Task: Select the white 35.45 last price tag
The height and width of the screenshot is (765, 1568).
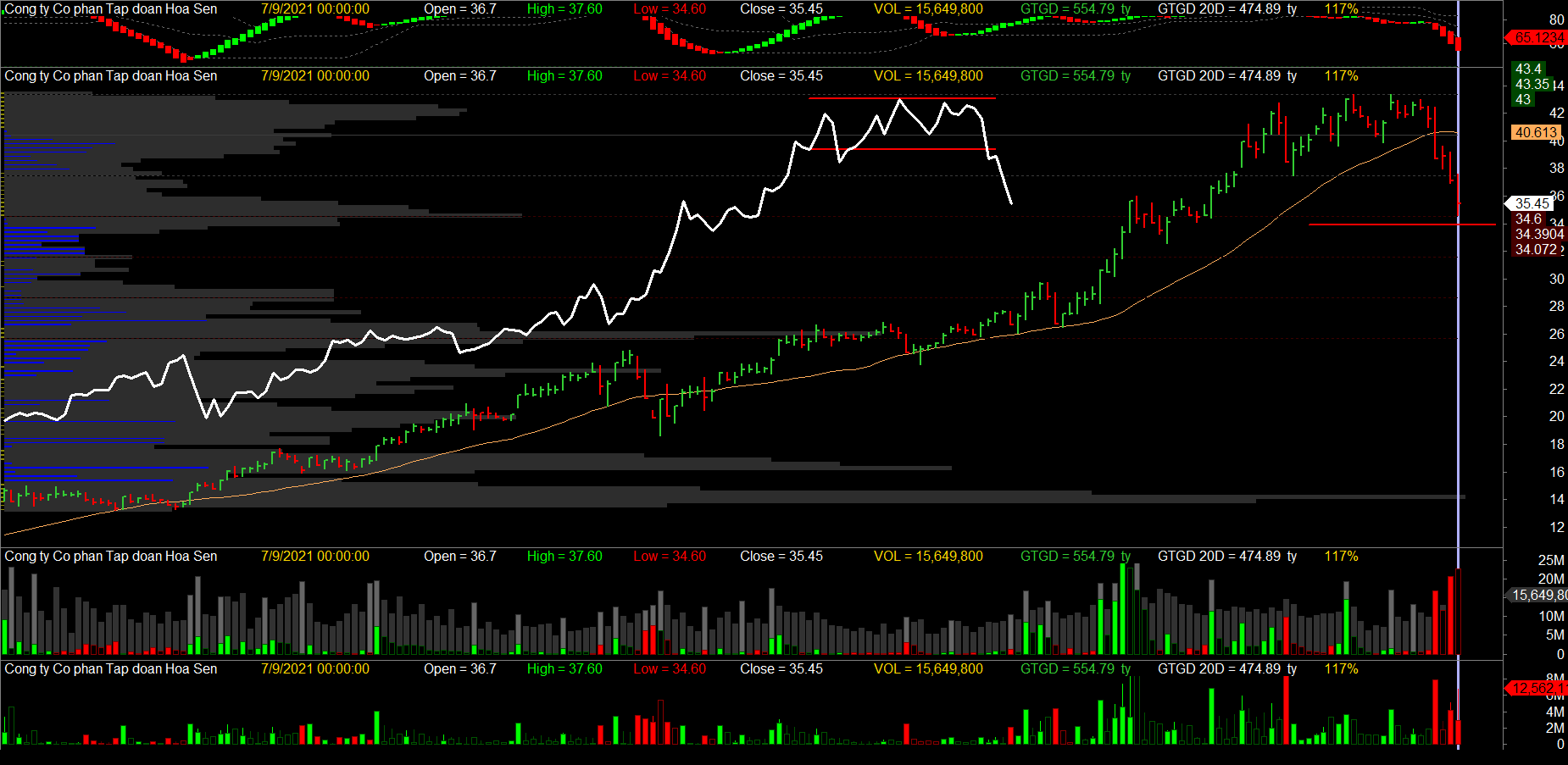Action: point(1532,203)
